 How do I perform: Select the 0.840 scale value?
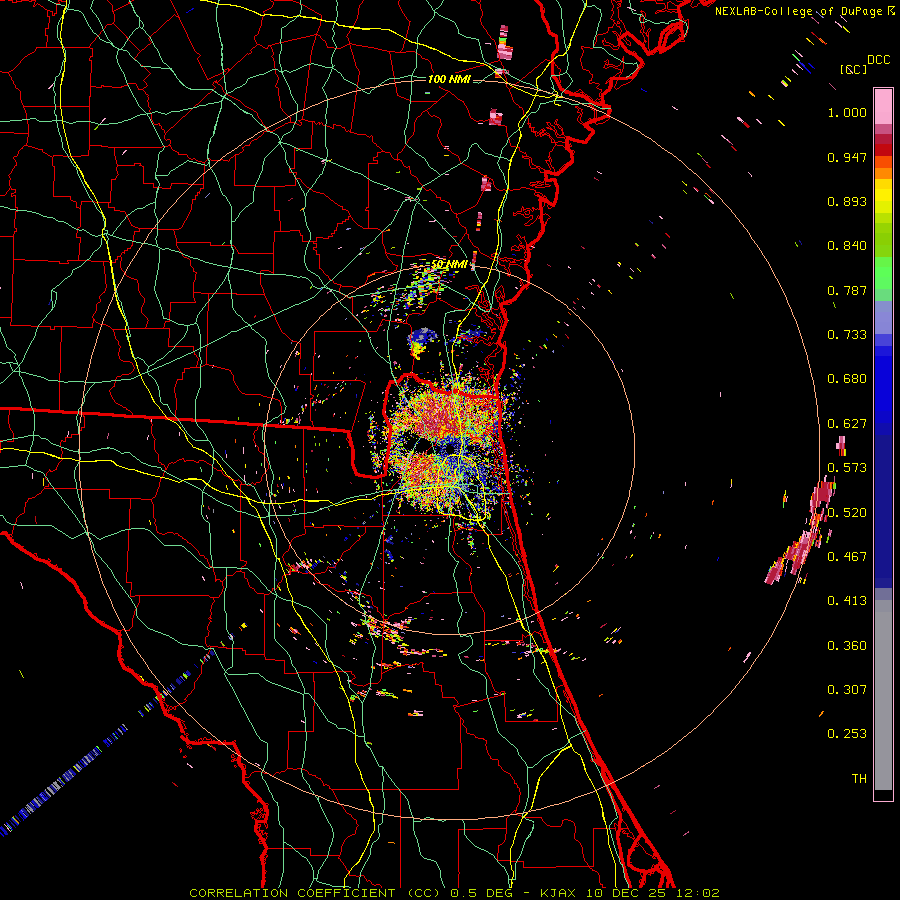click(x=847, y=246)
